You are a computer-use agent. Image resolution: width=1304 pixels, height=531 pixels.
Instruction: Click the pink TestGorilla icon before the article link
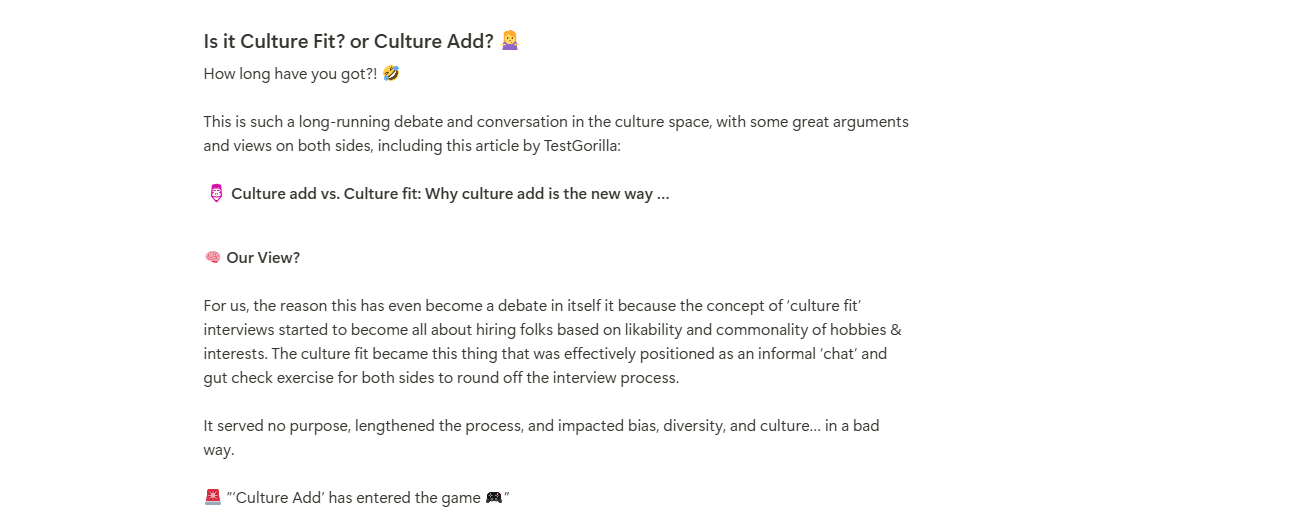click(x=216, y=194)
